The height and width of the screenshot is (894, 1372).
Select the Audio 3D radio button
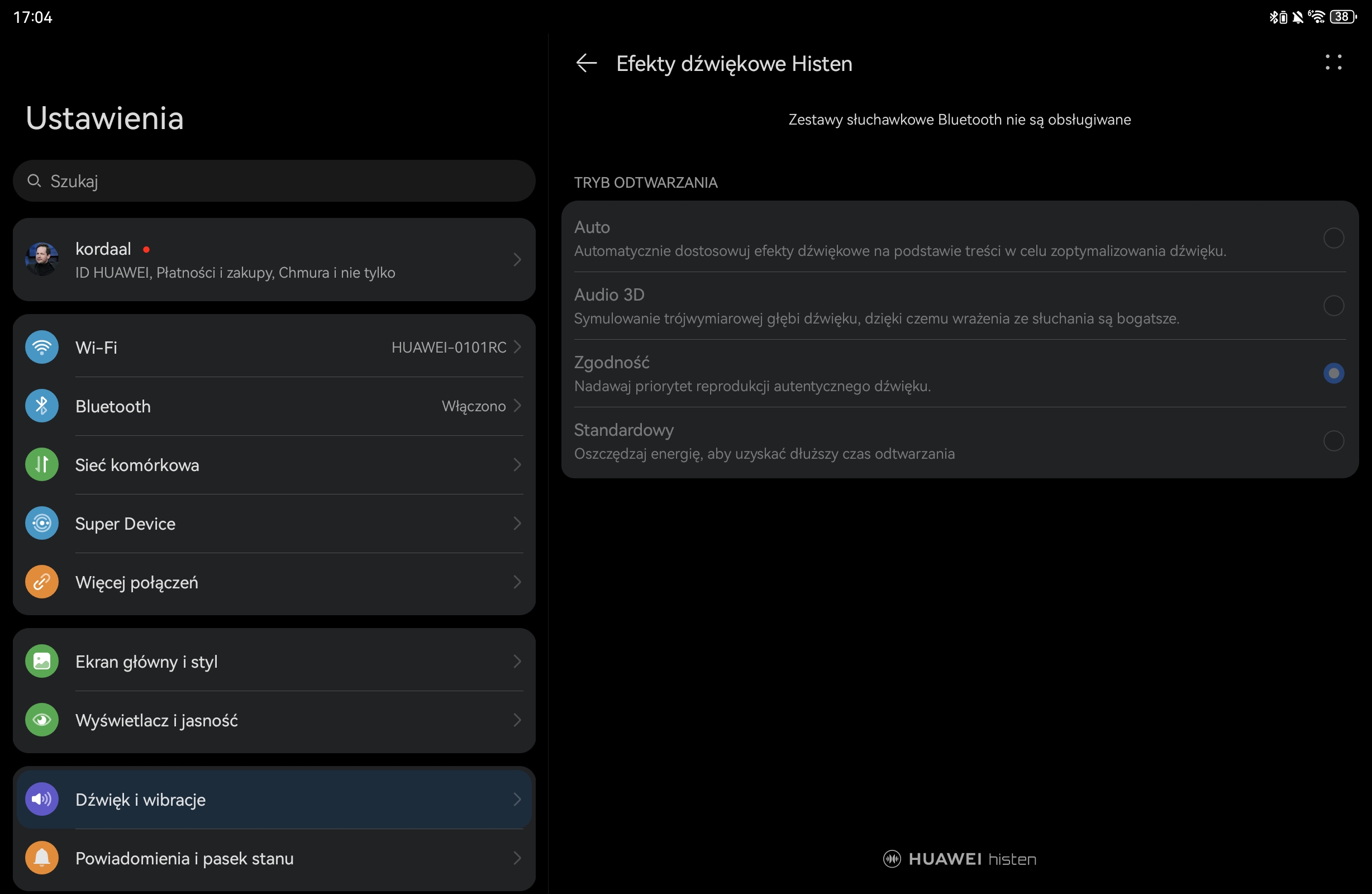pyautogui.click(x=1333, y=305)
